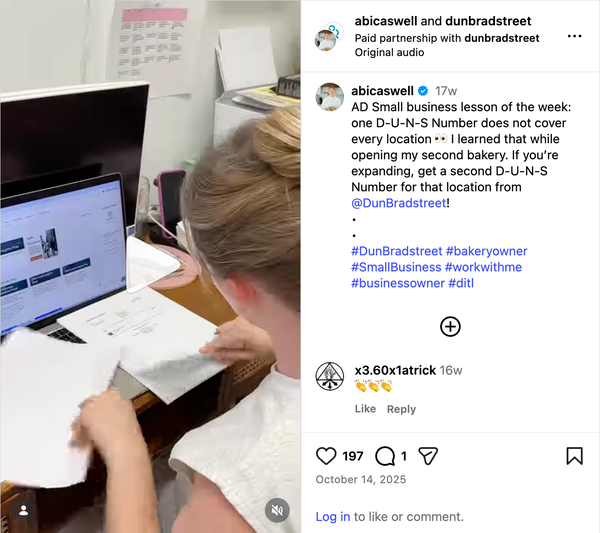Open the #bakeryowner hashtag
The width and height of the screenshot is (600, 533).
[x=486, y=251]
